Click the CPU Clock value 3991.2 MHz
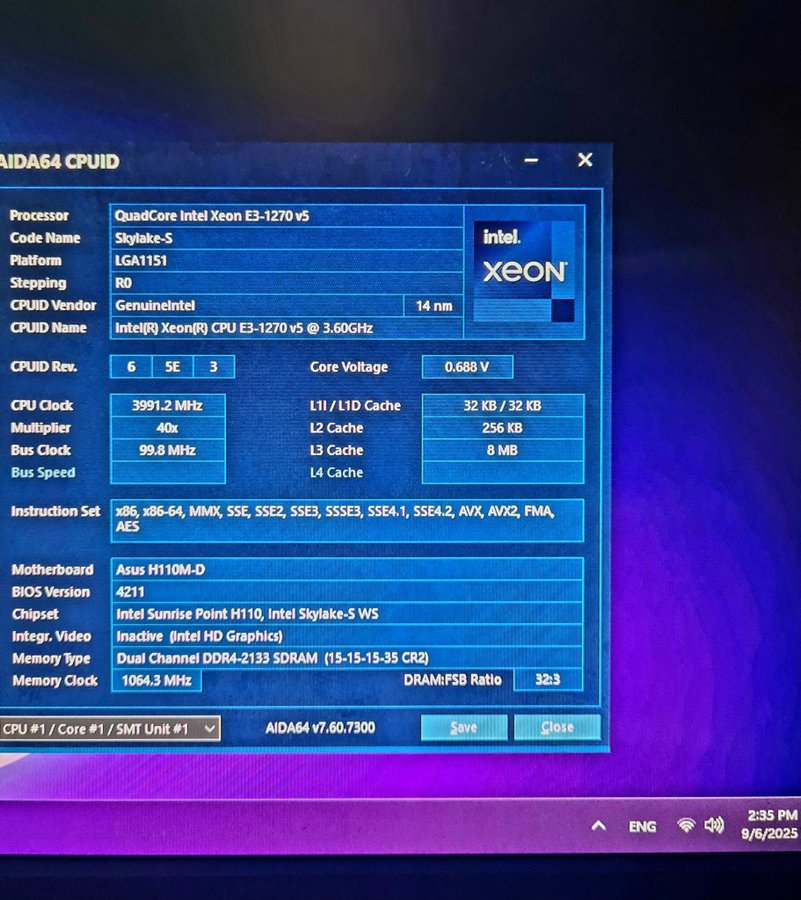This screenshot has width=801, height=900. [168, 405]
